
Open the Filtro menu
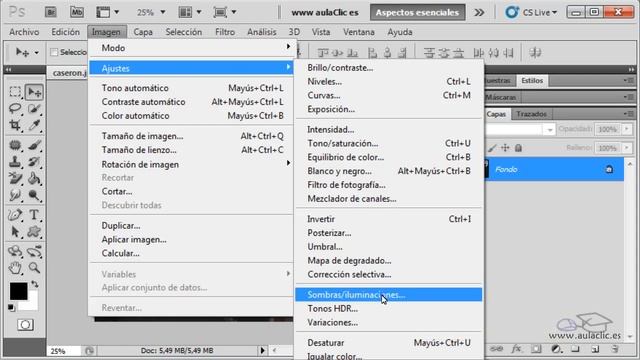[x=225, y=32]
